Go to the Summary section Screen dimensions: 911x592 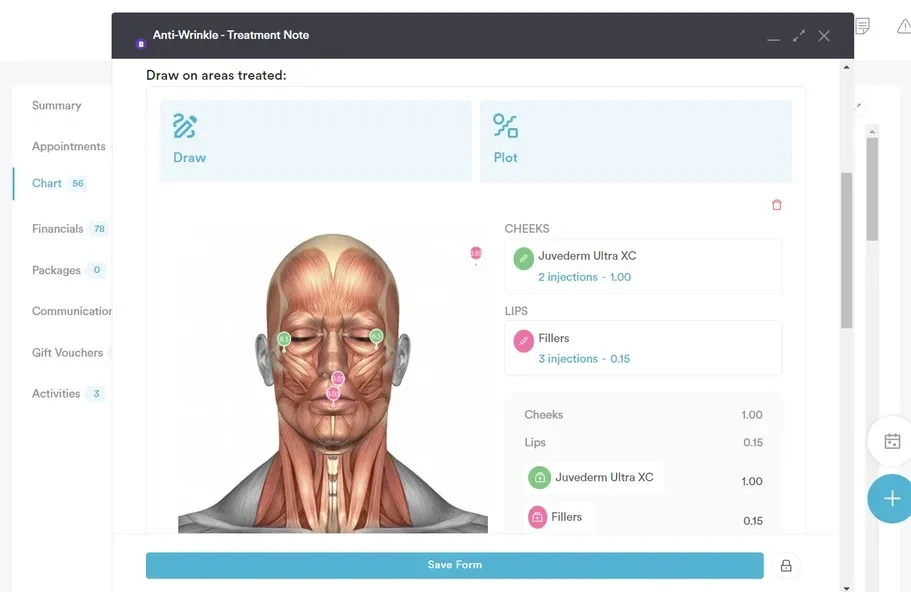tap(57, 106)
